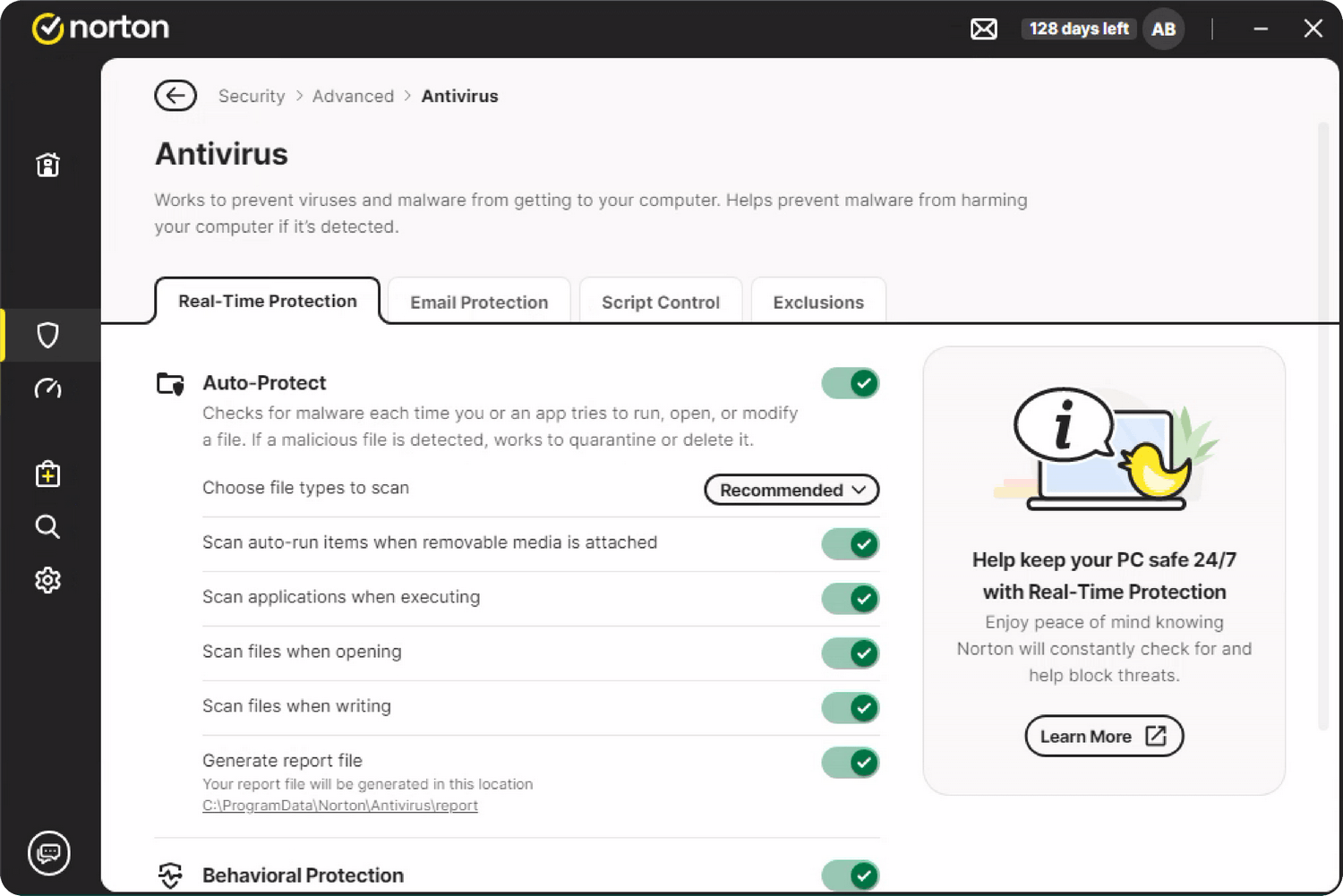Disable Scan applications when executing
Image resolution: width=1343 pixels, height=896 pixels.
(851, 598)
